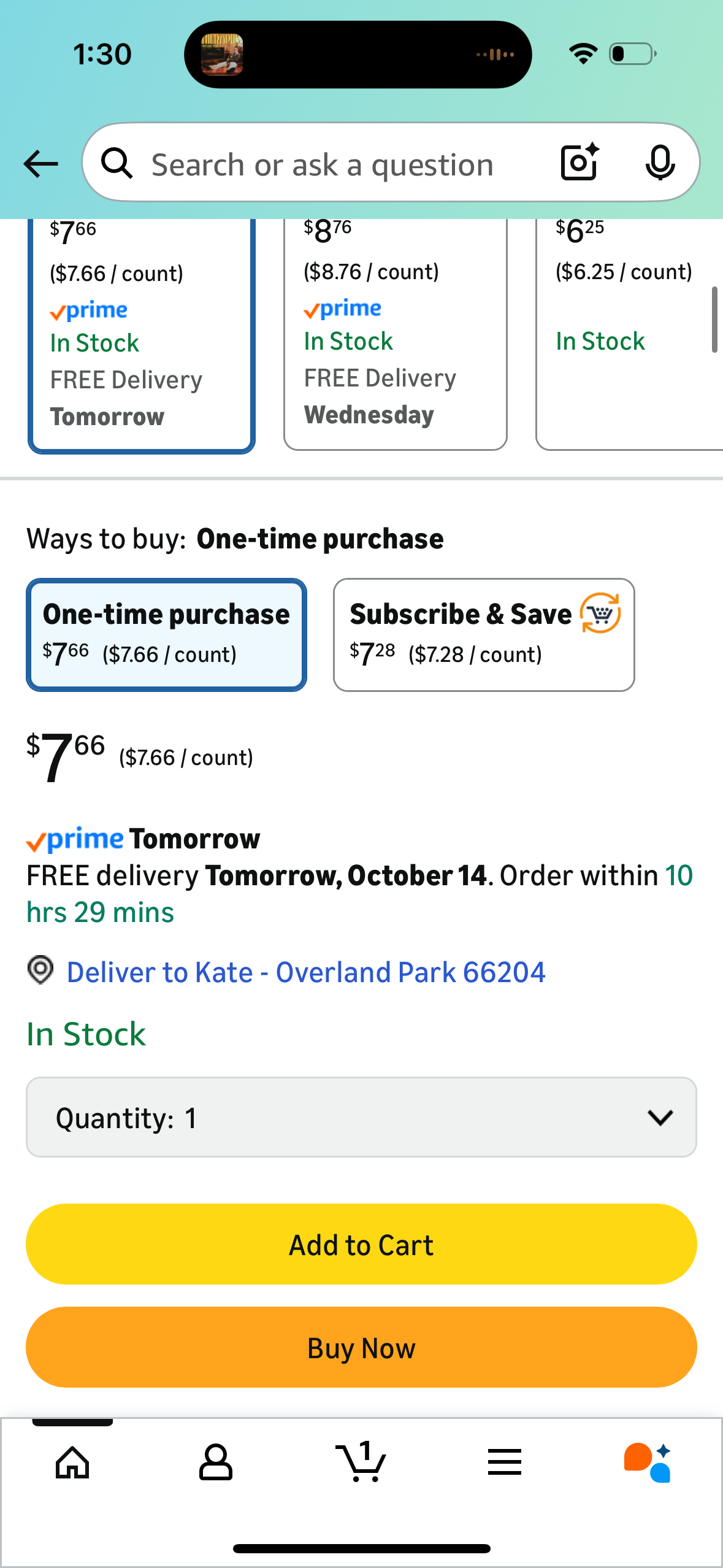Tap Deliver to Kate address link
The width and height of the screenshot is (723, 1568).
coord(305,972)
